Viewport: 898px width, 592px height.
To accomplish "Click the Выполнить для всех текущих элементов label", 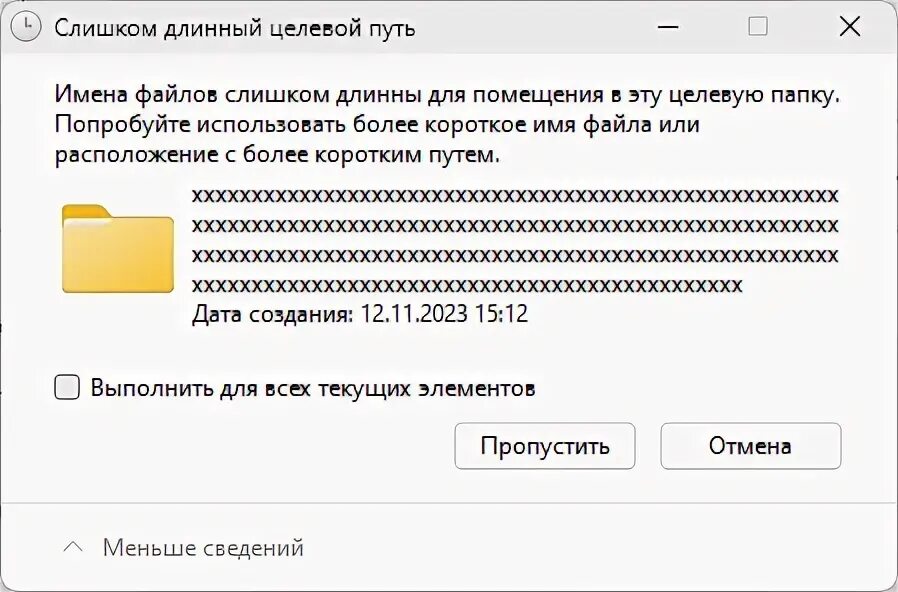I will 312,388.
